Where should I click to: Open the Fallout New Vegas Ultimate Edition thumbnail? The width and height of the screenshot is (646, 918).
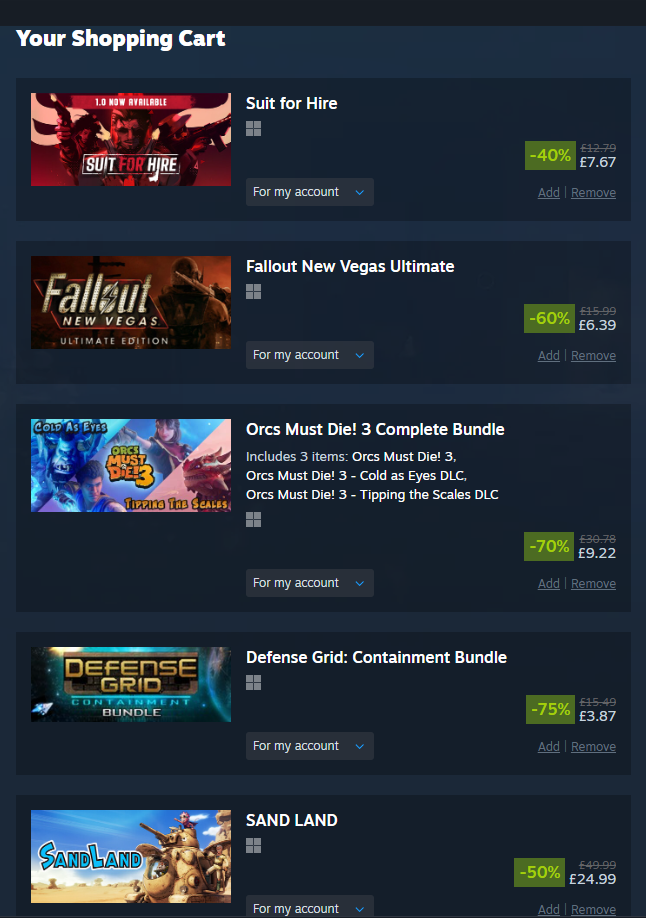point(131,302)
